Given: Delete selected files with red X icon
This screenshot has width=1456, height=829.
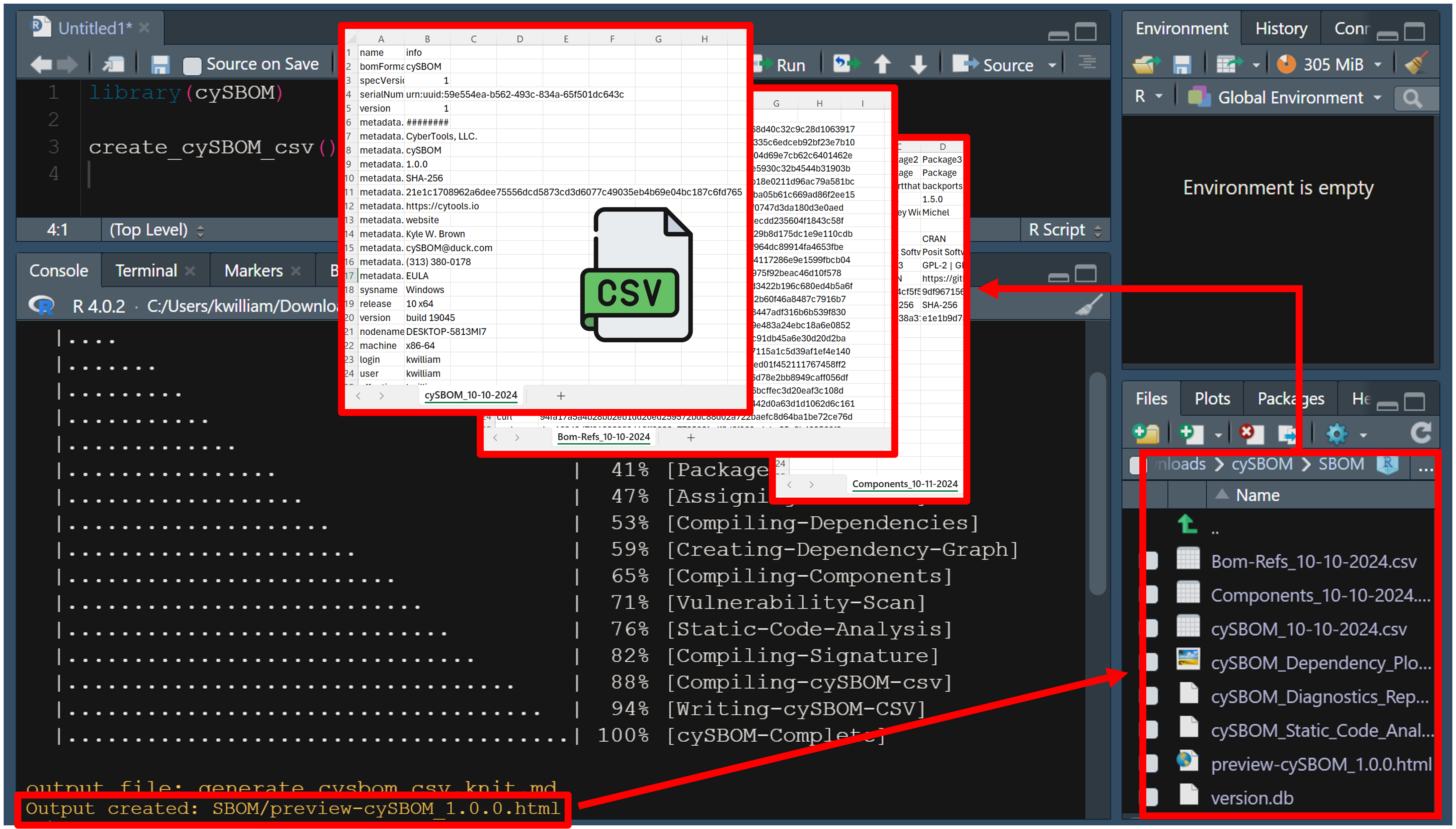Looking at the screenshot, I should pos(1251,434).
